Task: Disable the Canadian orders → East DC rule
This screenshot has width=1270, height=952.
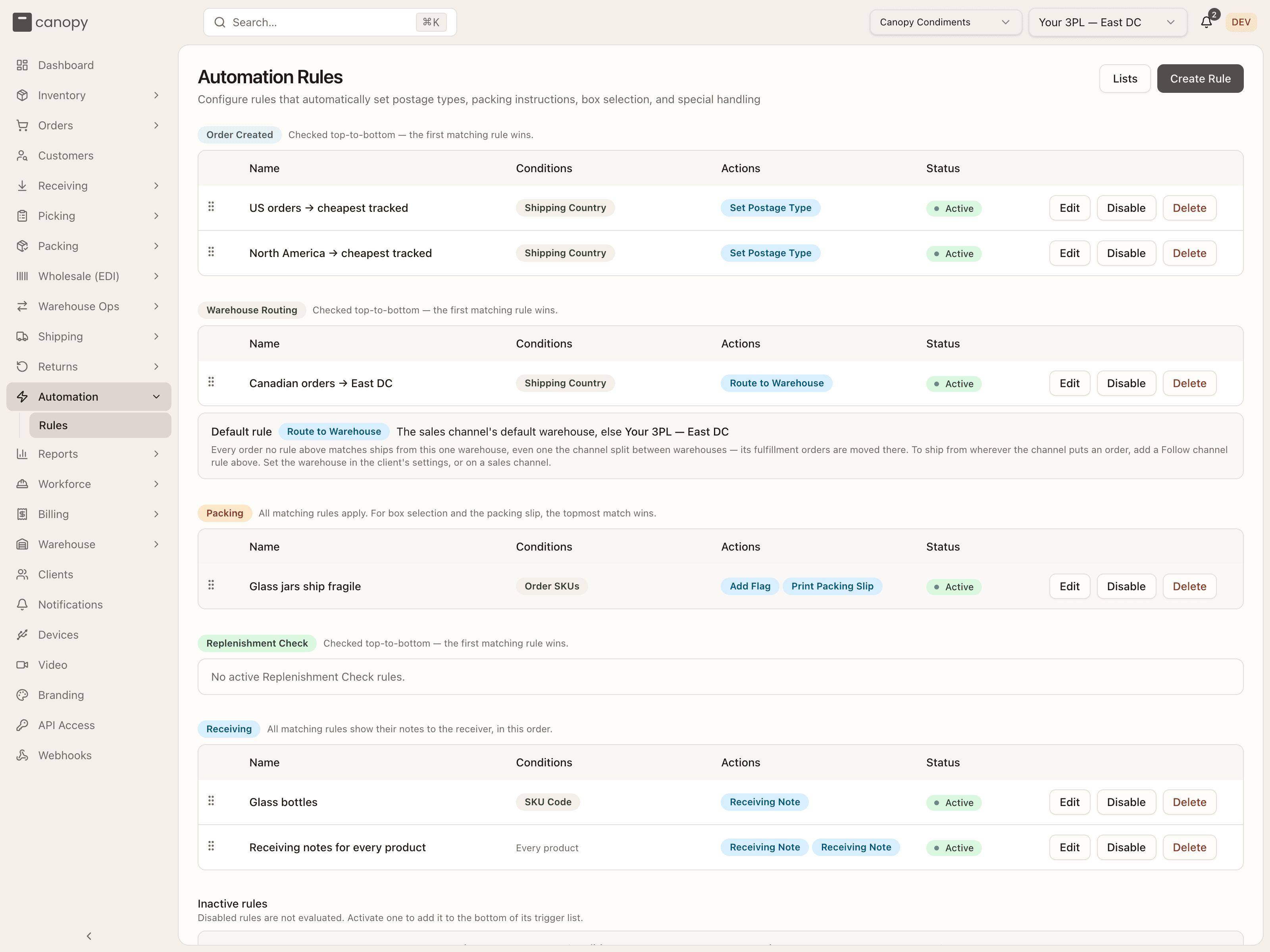Action: coord(1126,383)
